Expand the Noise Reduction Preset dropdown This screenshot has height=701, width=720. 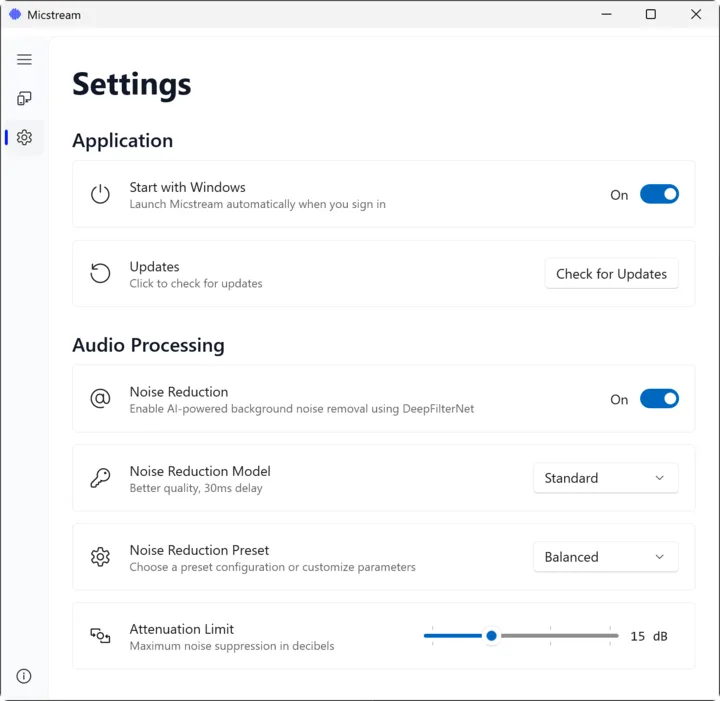(606, 557)
